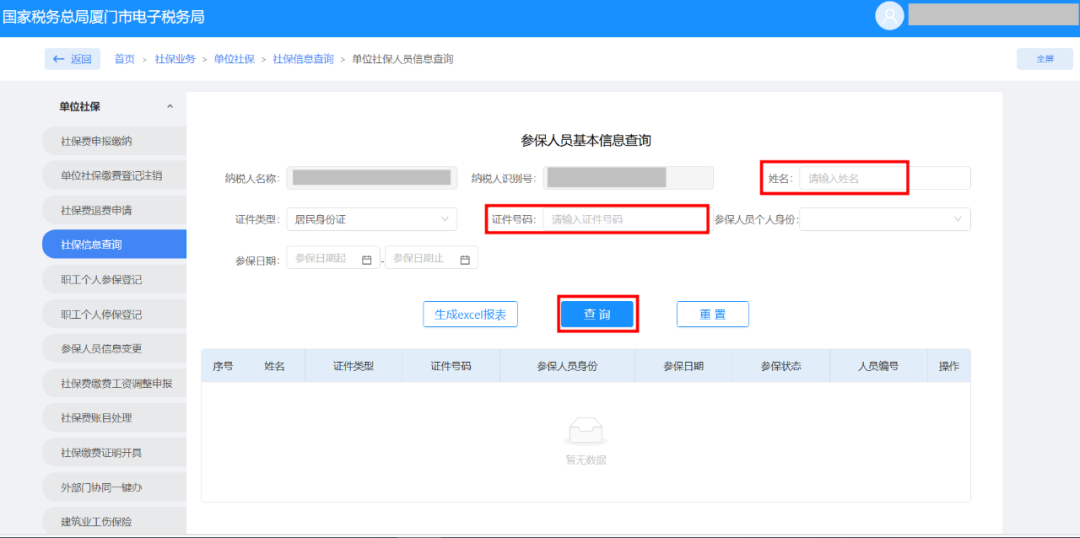Click the 返回 back button
This screenshot has width=1080, height=538.
72,59
